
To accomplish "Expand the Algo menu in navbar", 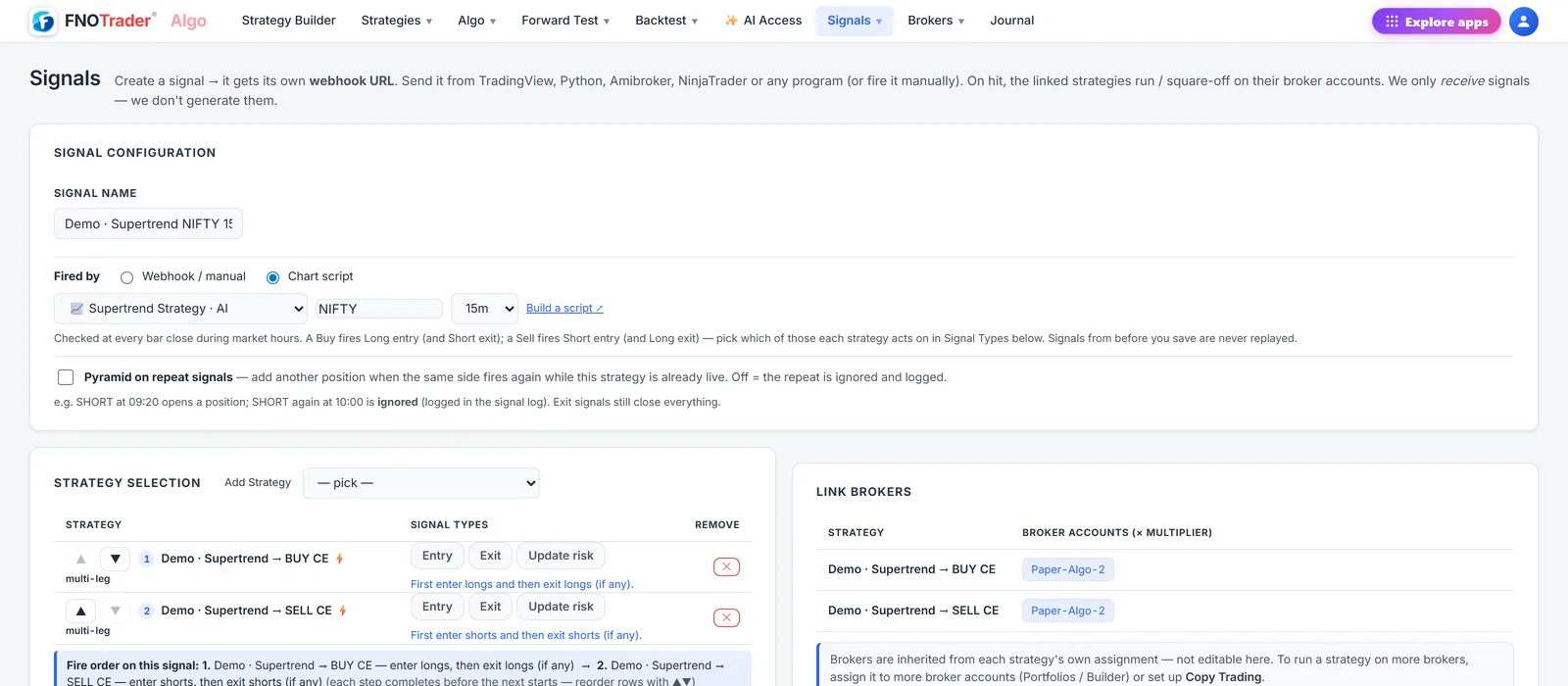I will tap(476, 21).
